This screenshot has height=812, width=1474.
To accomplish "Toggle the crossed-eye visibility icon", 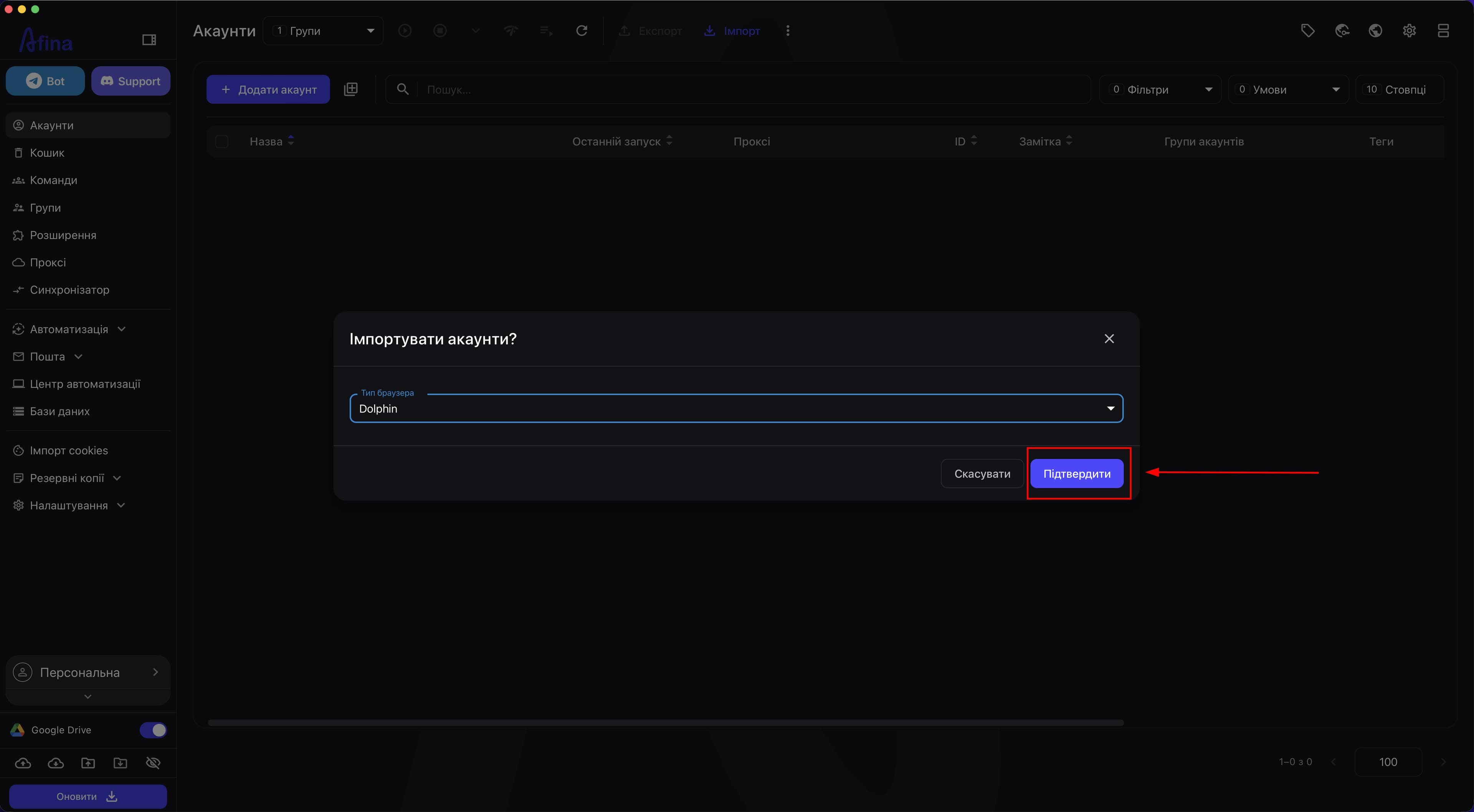I will 153,763.
